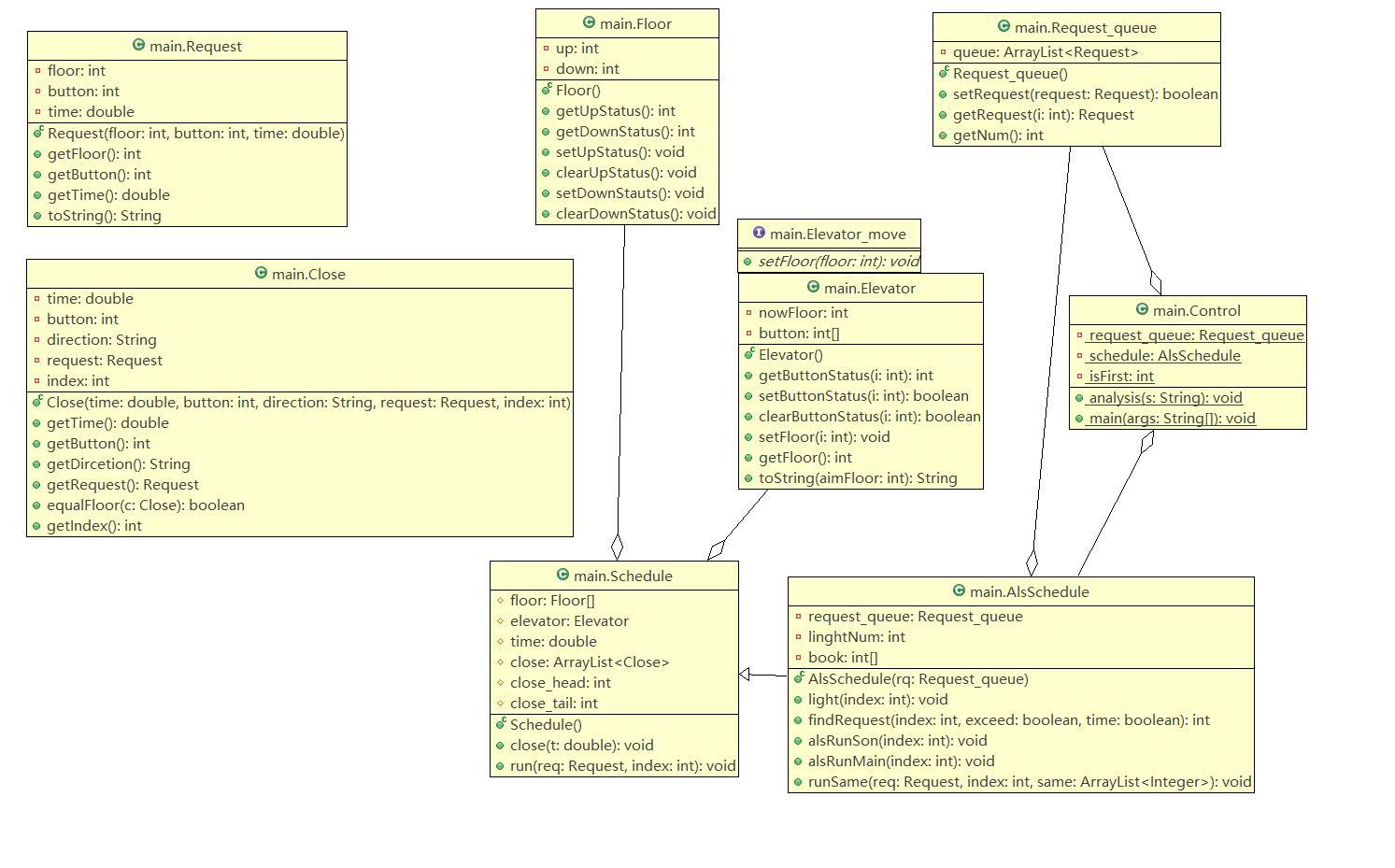Click the method icon beside analysis(s: String)
The image size is (1395, 868).
[1079, 398]
